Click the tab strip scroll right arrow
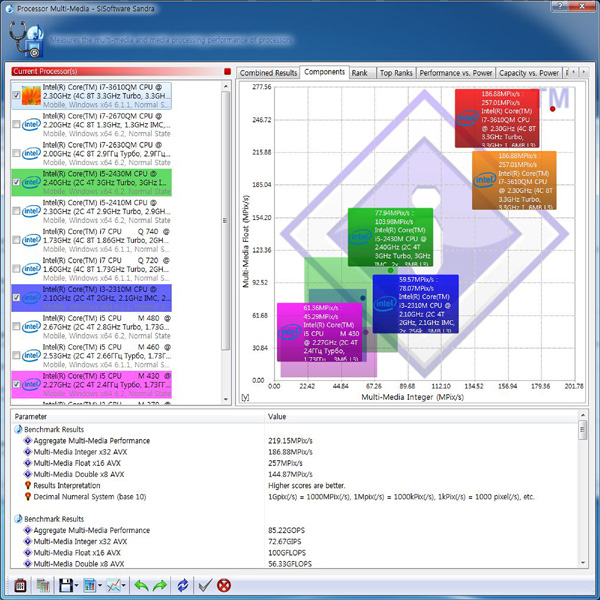Screen dimensions: 600x600 point(583,72)
